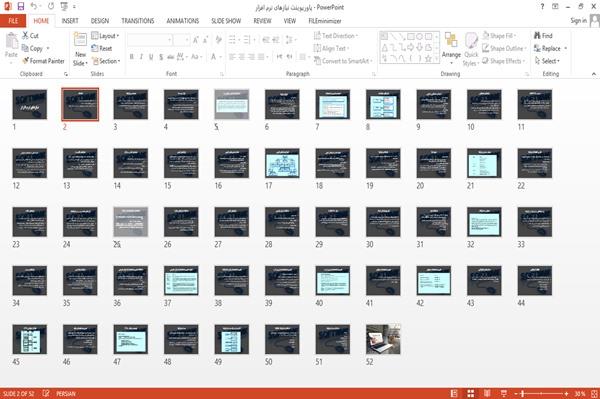Open the TRANSITIONS ribbon tab

(138, 21)
